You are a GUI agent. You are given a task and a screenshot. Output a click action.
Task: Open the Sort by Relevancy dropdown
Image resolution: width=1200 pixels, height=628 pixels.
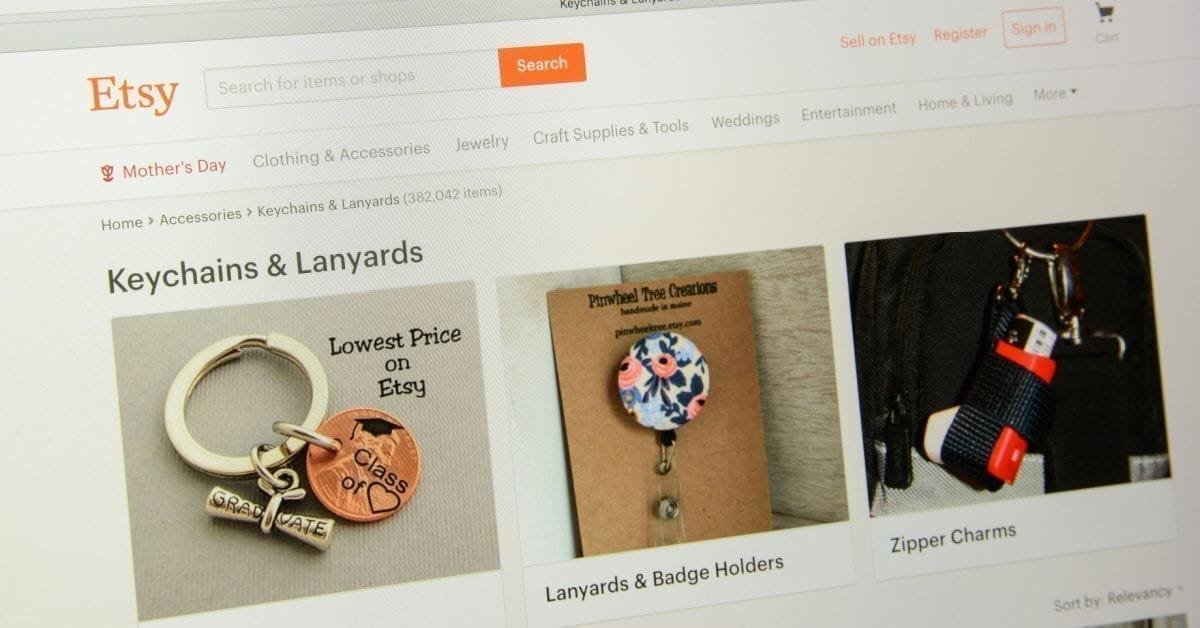(x=1118, y=598)
